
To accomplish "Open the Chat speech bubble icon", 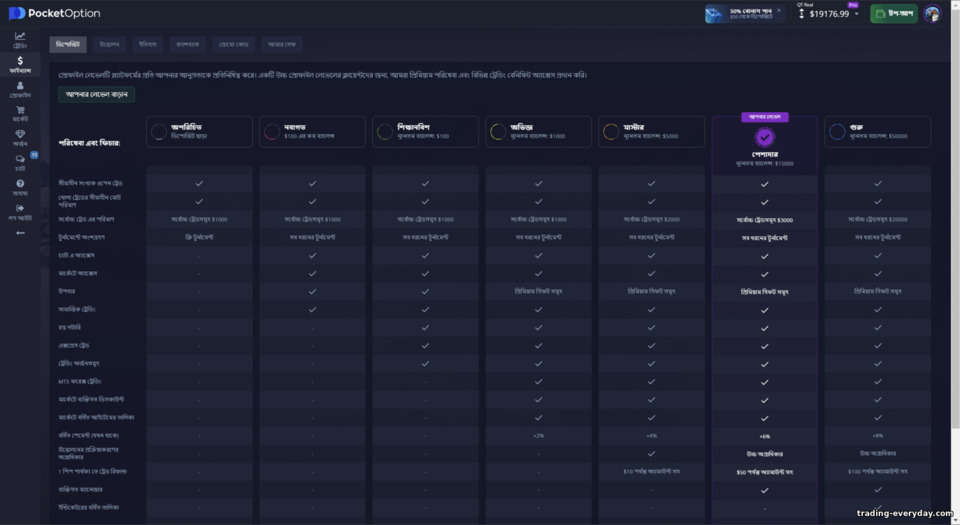I will coord(20,159).
